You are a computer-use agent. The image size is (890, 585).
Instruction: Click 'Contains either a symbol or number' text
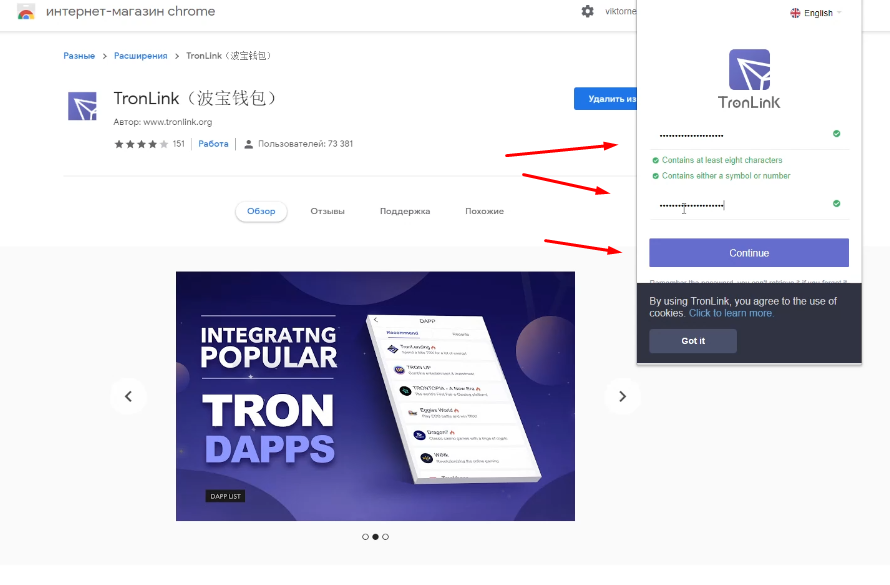pyautogui.click(x=726, y=176)
